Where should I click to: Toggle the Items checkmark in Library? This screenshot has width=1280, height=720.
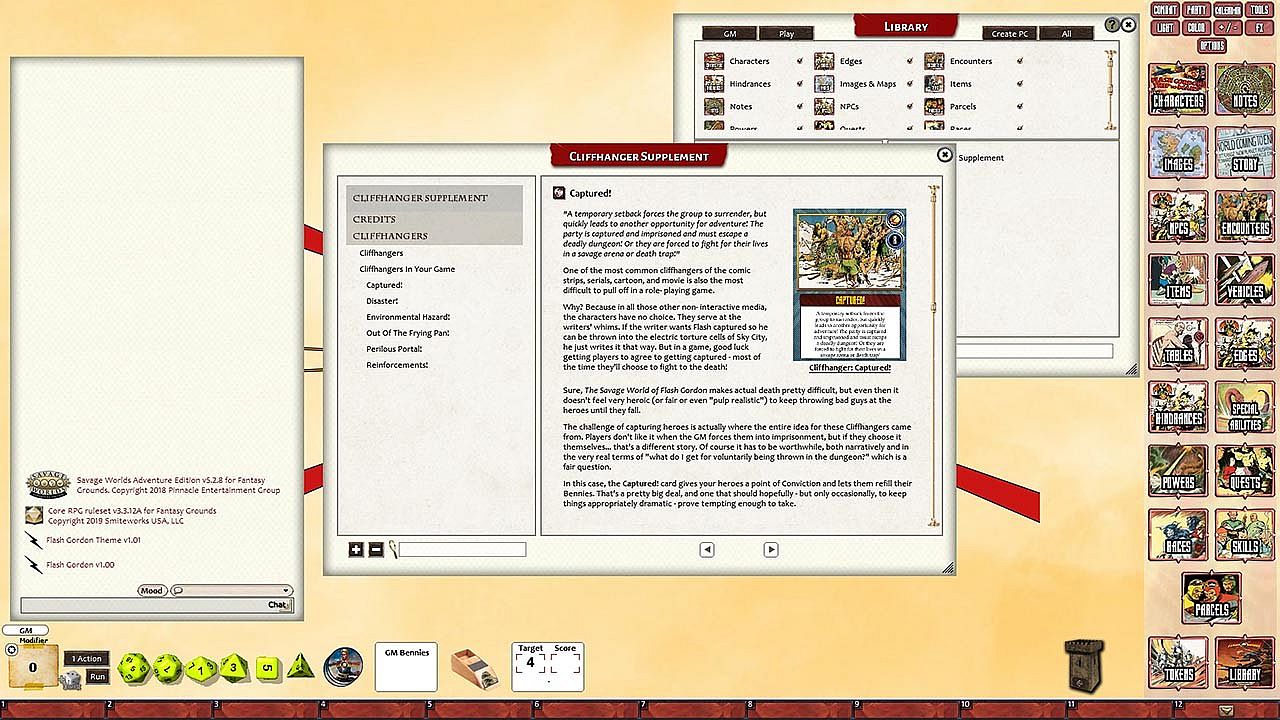point(1019,84)
